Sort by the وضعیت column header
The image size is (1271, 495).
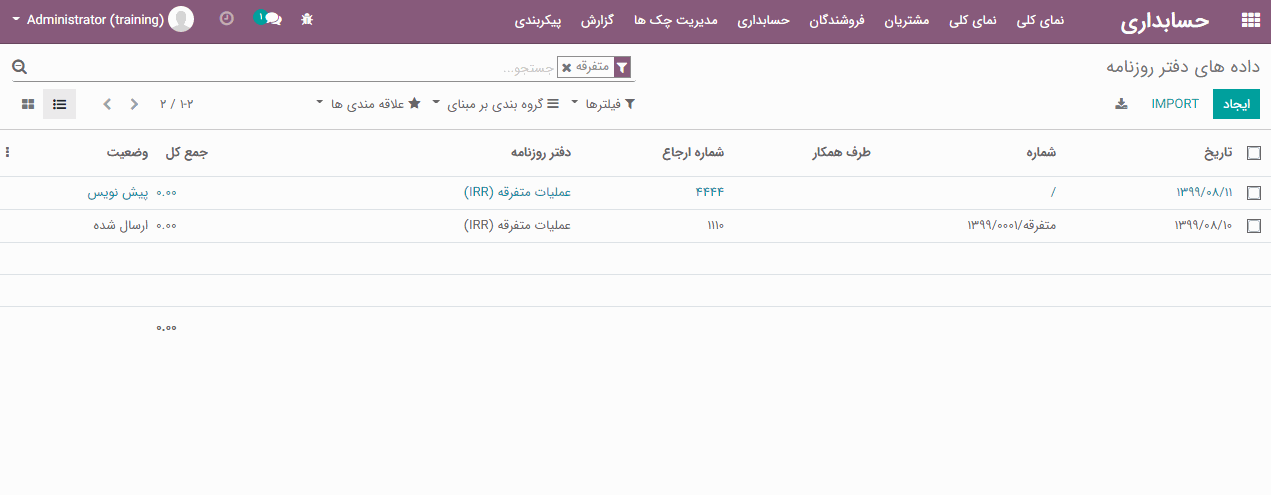tap(128, 153)
